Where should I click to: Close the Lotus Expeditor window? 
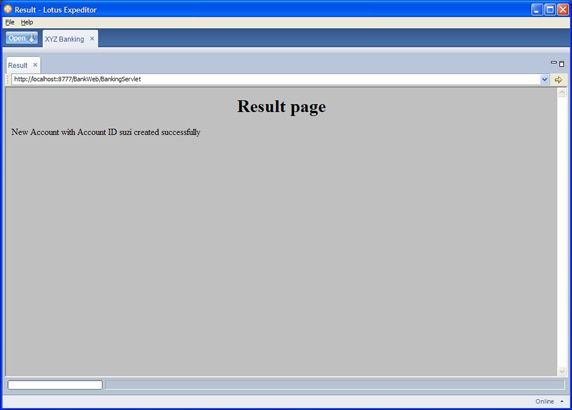click(x=563, y=9)
